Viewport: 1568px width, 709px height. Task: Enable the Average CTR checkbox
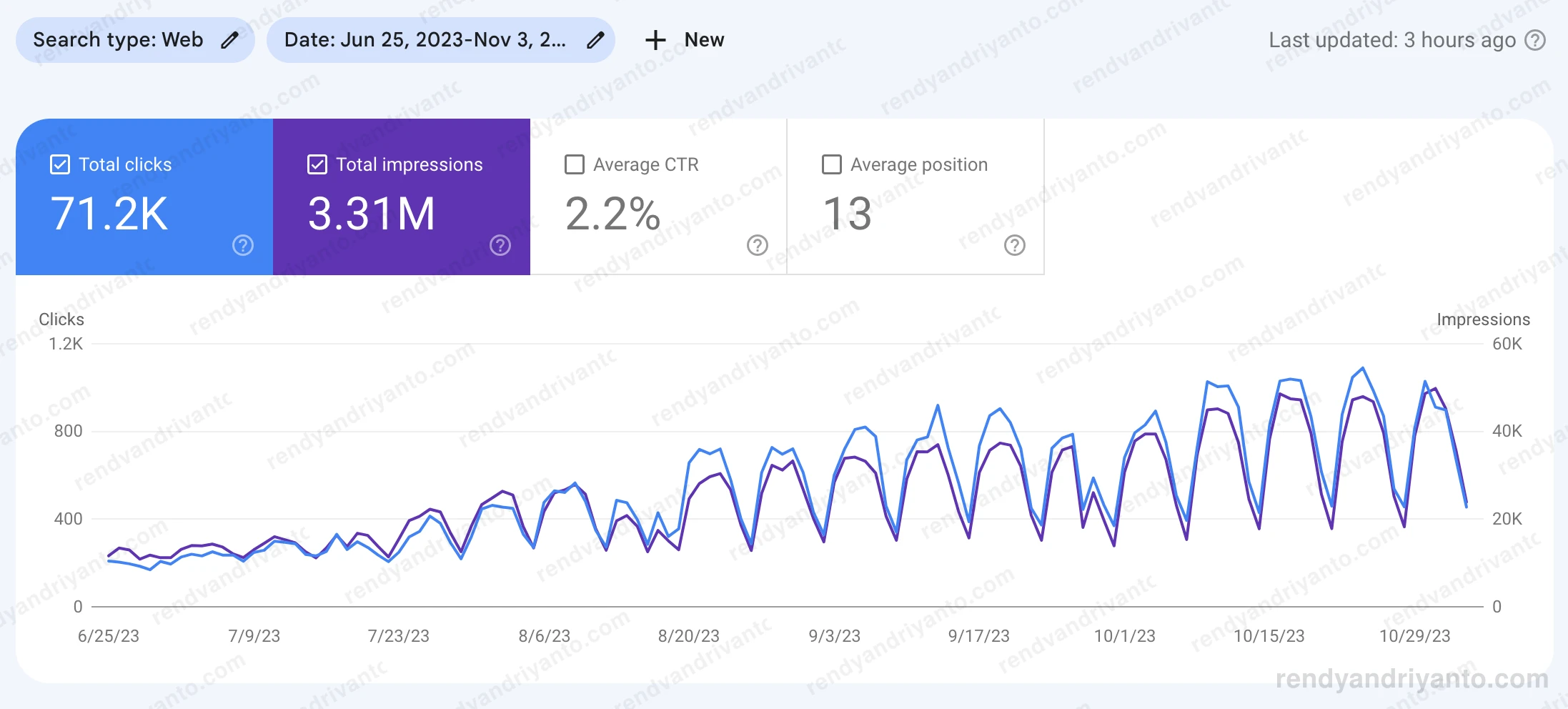(575, 164)
